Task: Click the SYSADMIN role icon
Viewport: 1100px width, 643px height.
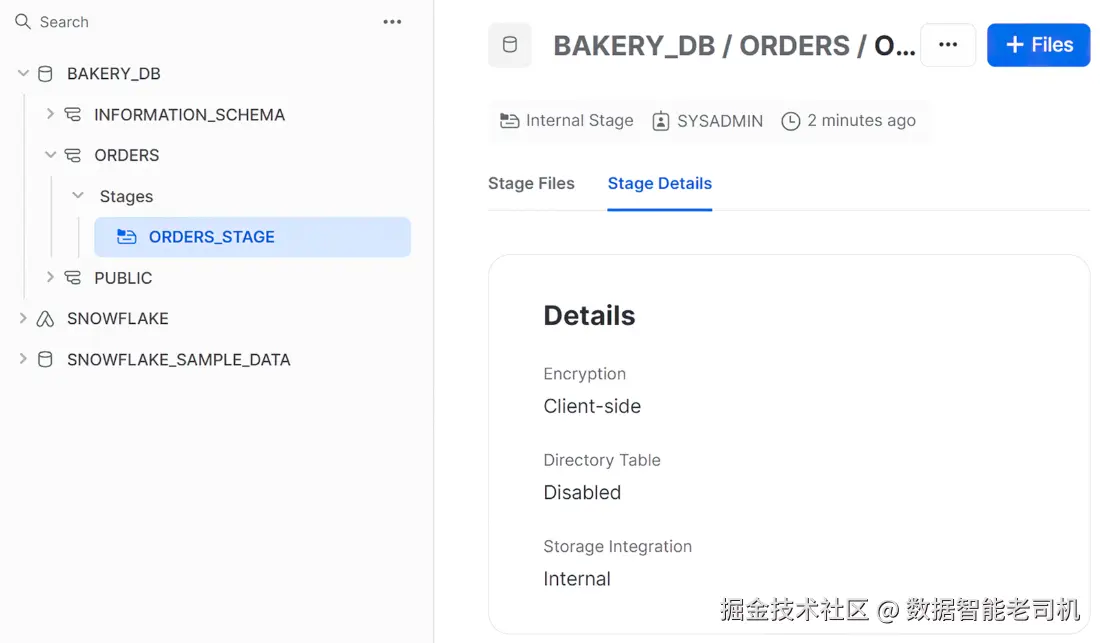Action: [x=660, y=121]
